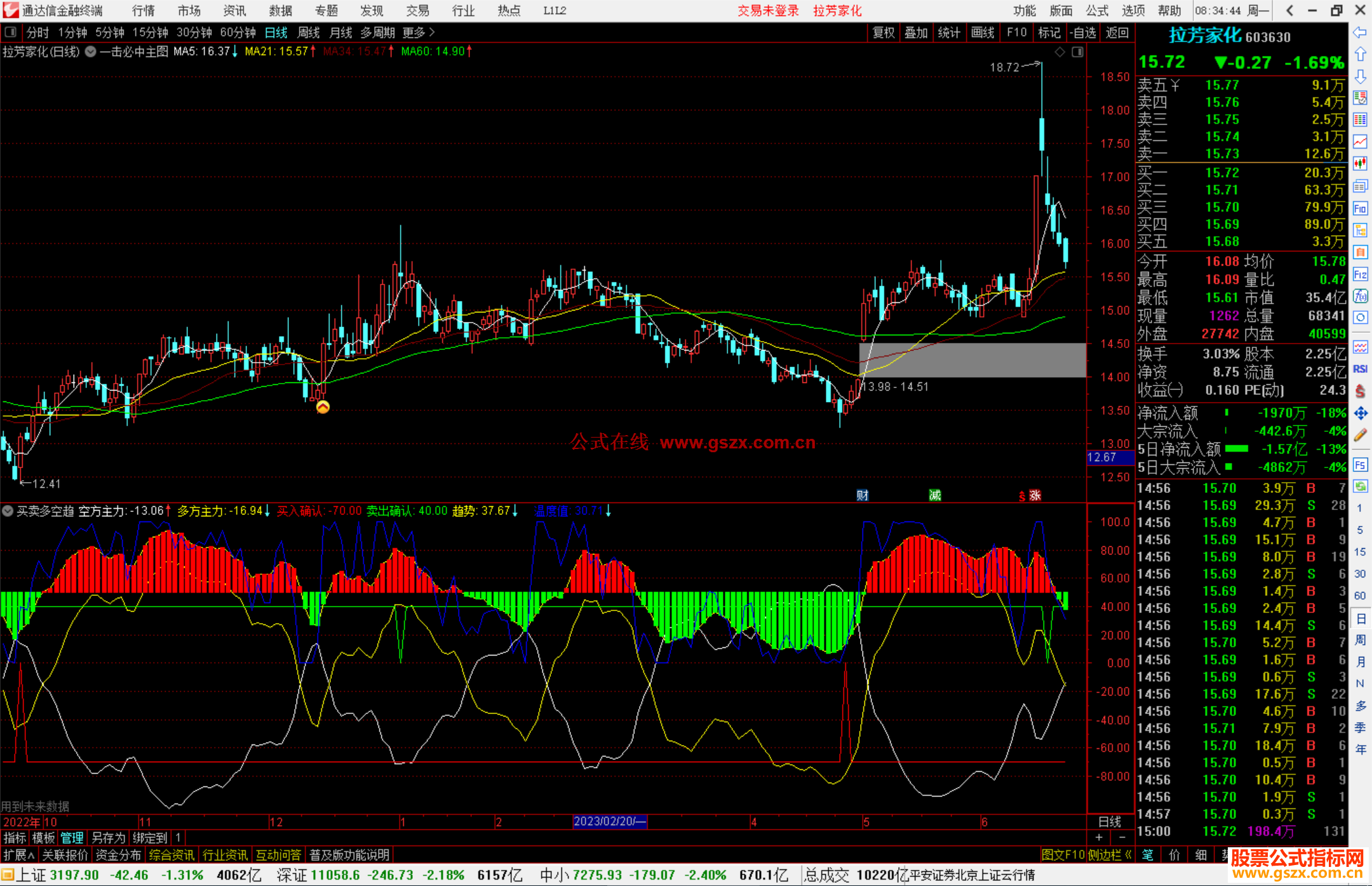Switch to 60分钟 chart tab
This screenshot has width=1372, height=886.
click(x=238, y=32)
